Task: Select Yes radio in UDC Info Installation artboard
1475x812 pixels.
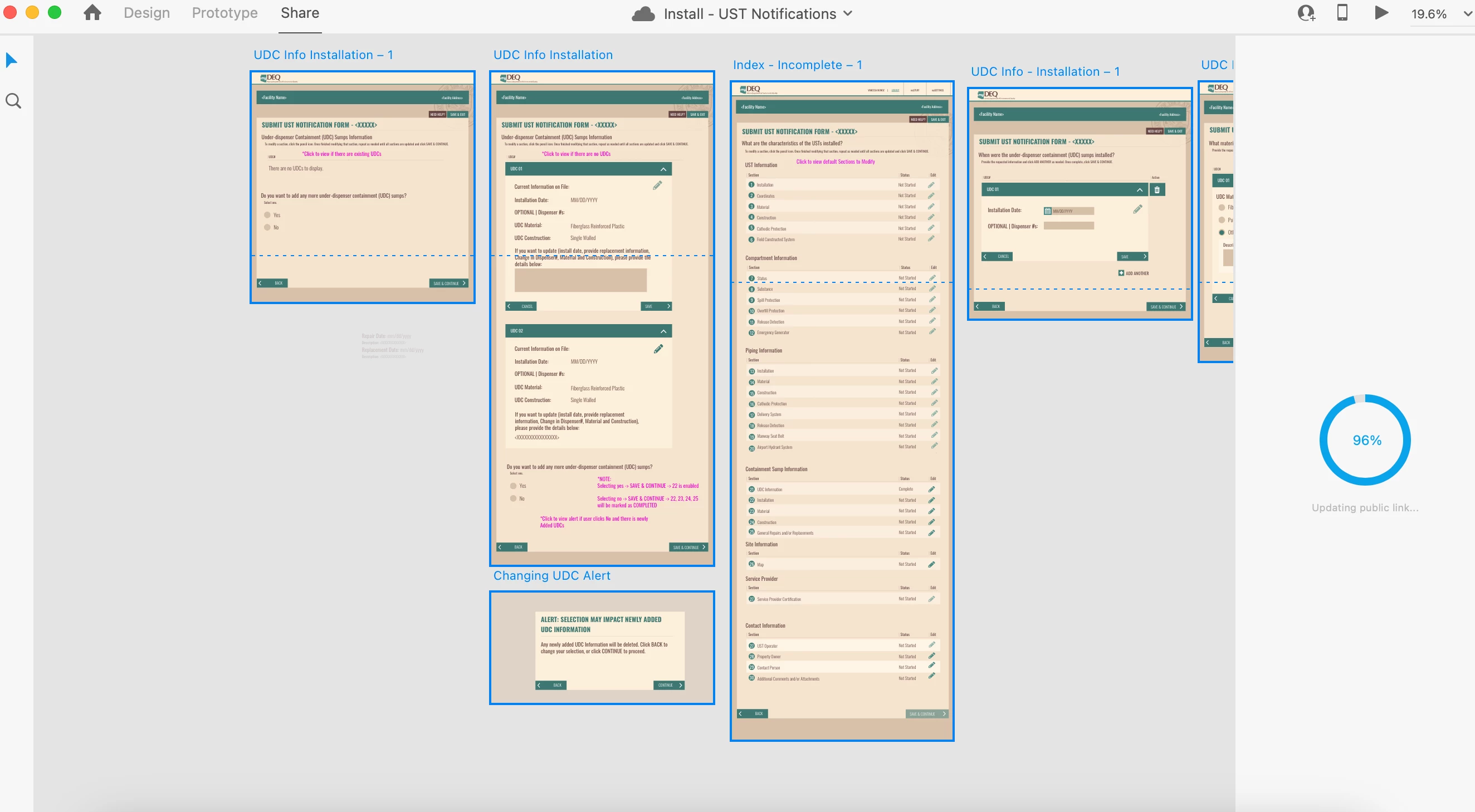Action: 513,486
